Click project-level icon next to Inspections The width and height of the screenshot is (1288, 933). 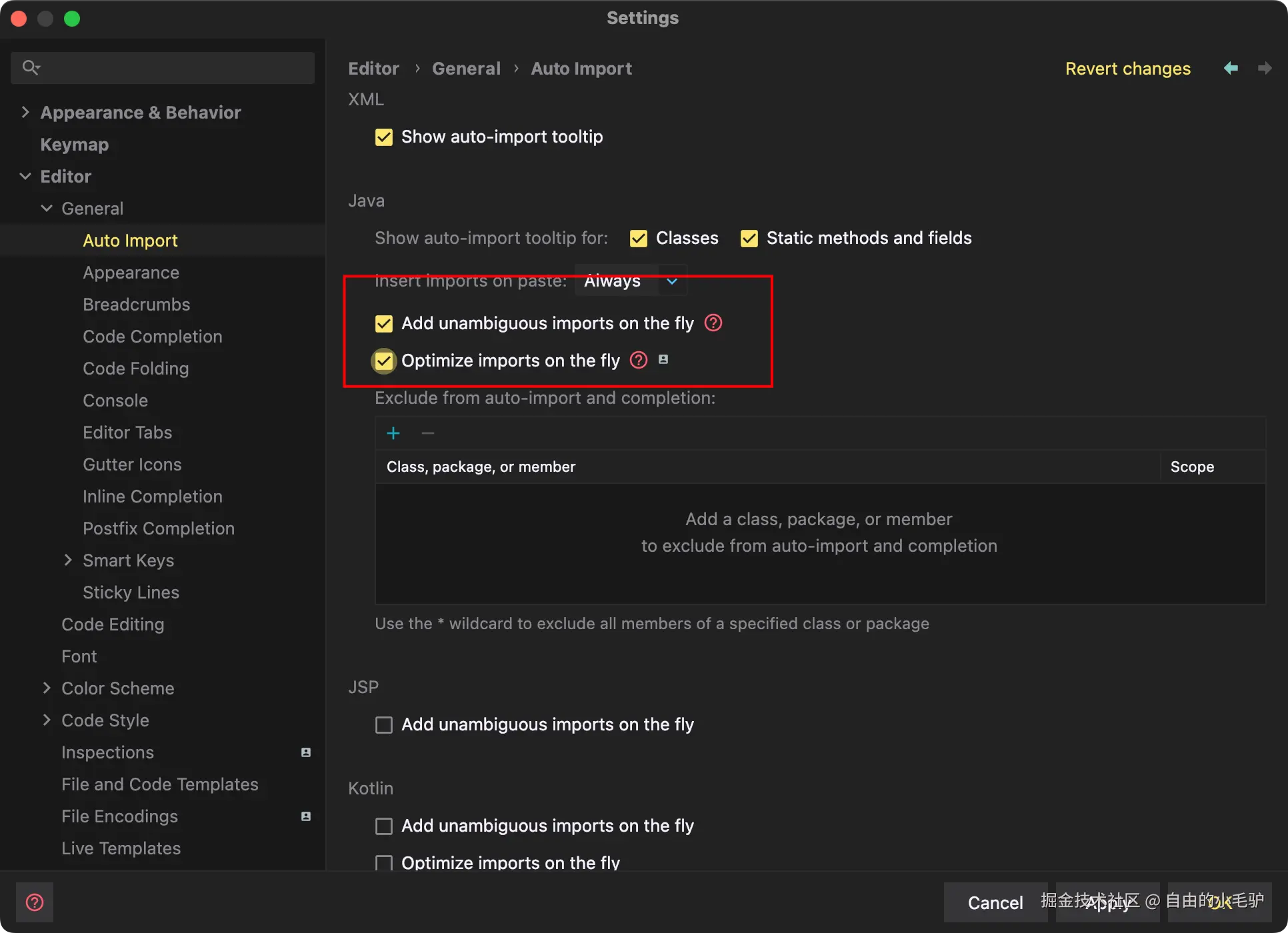(306, 752)
